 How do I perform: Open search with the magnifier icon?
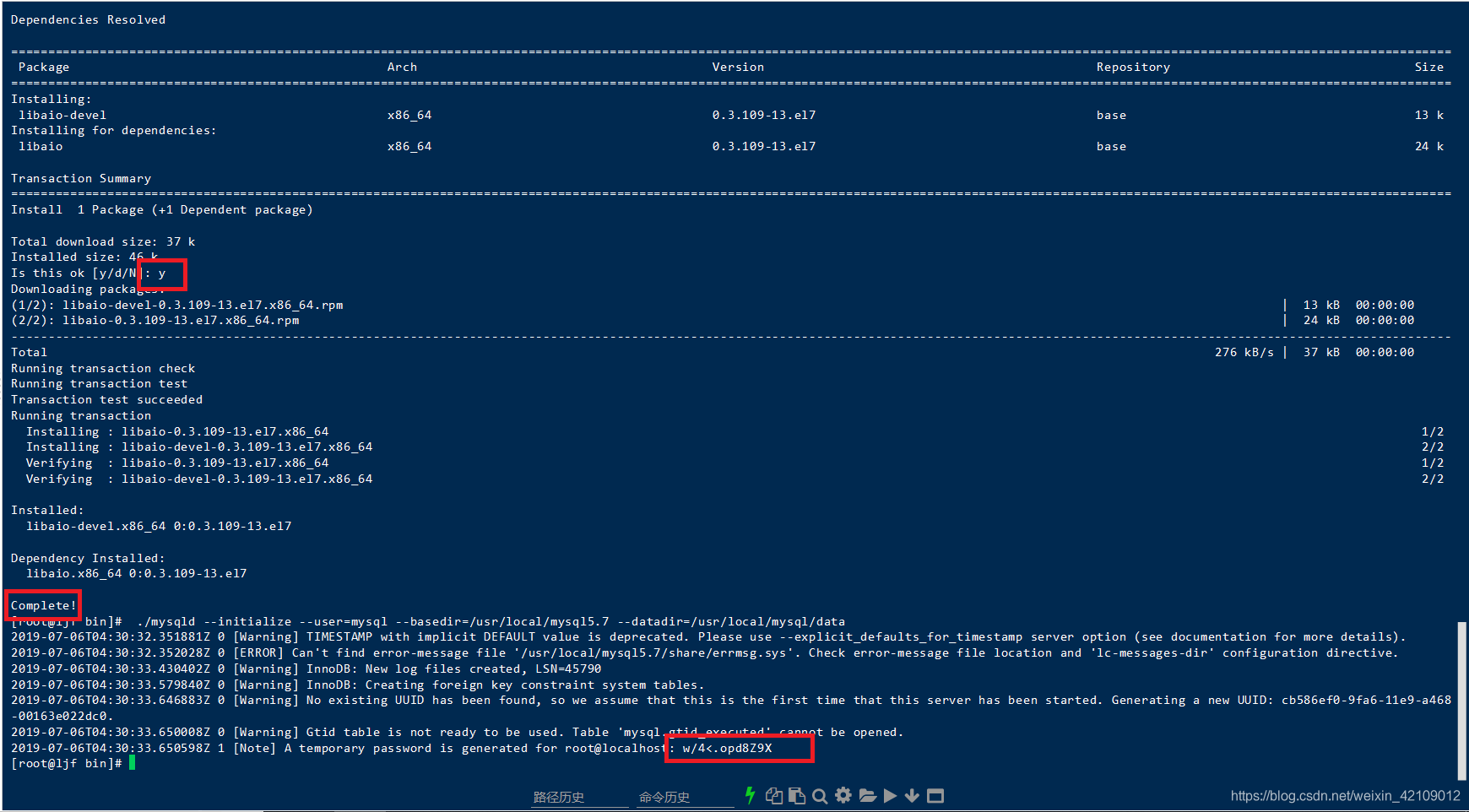point(820,796)
